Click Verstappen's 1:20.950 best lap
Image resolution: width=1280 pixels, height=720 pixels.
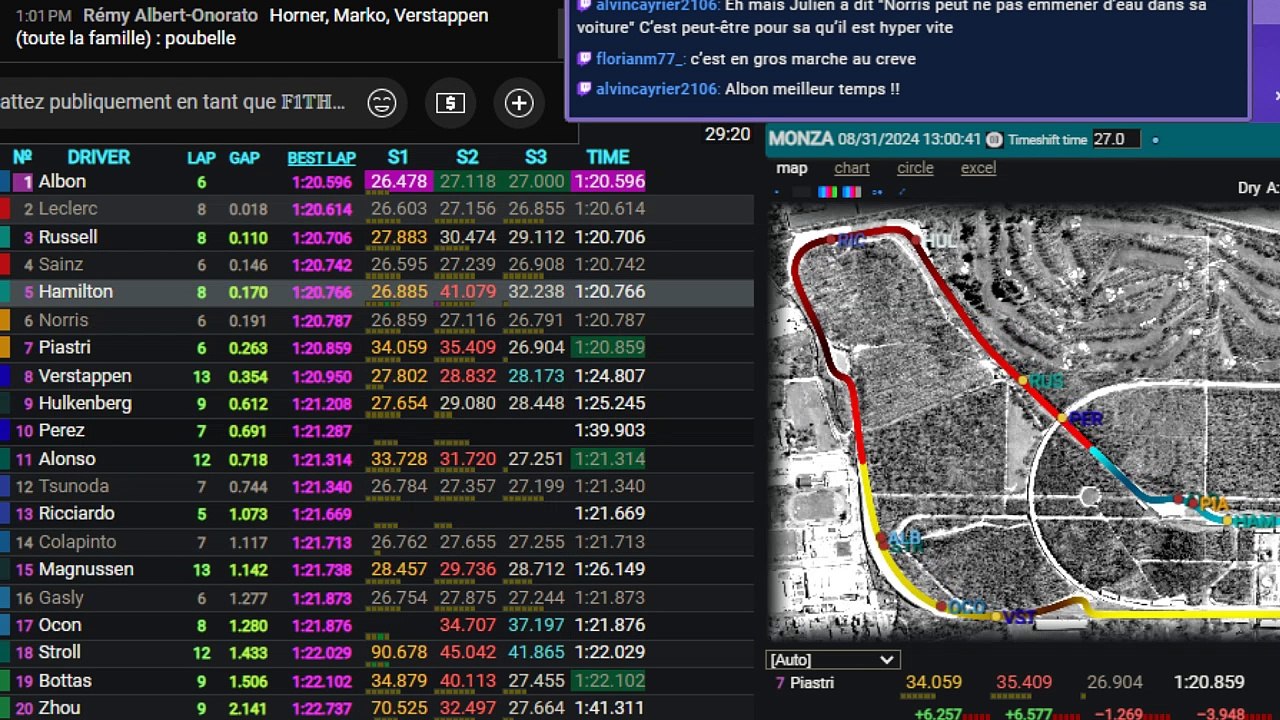322,376
